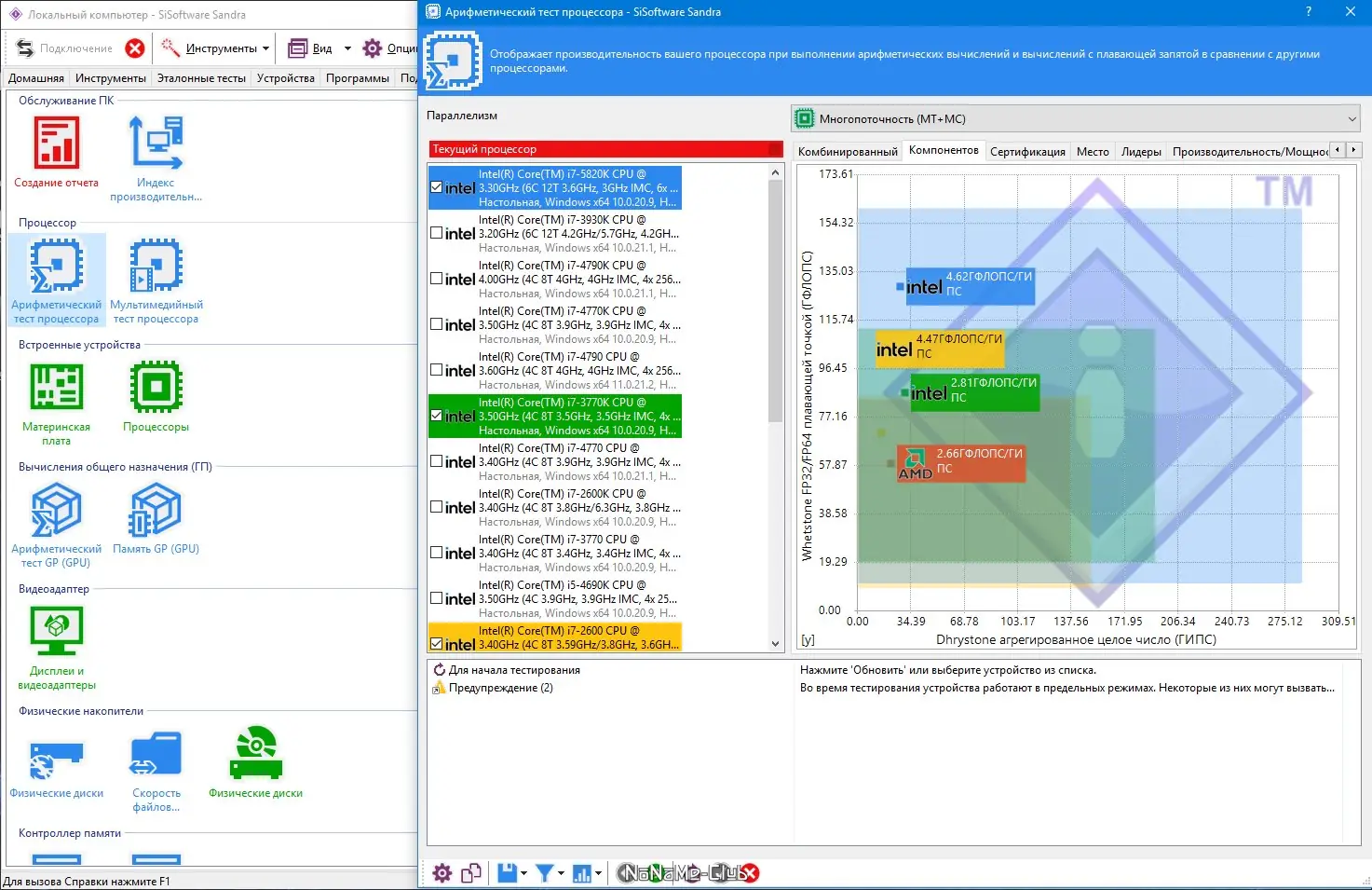The image size is (1372, 890).
Task: Click the processor list scroll-down arrow
Action: coord(775,644)
